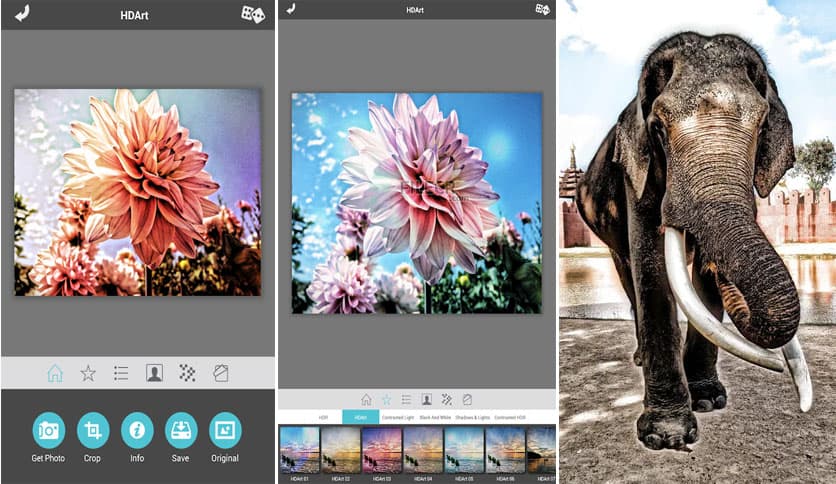The height and width of the screenshot is (484, 836).
Task: Apply the HDArt 07 filter thumbnail
Action: click(x=541, y=450)
